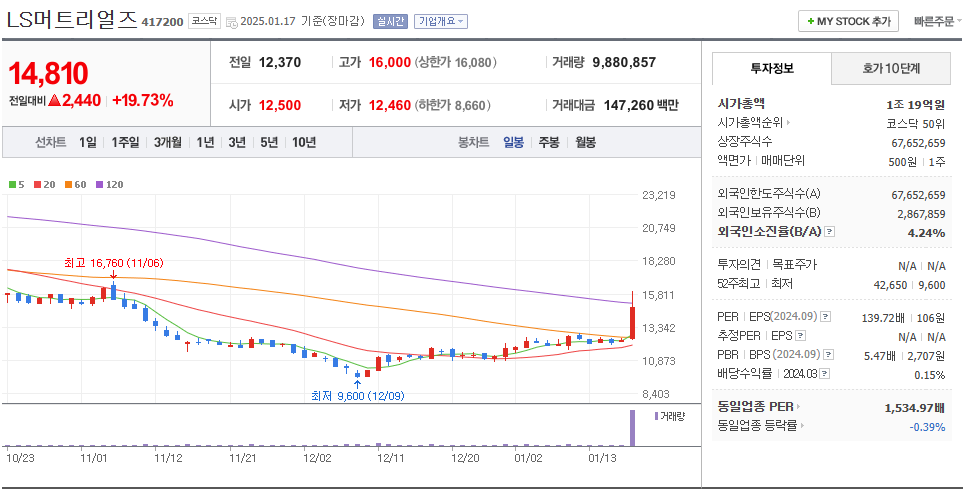
Task: Switch the candle chart to 일봉
Action: tap(513, 142)
